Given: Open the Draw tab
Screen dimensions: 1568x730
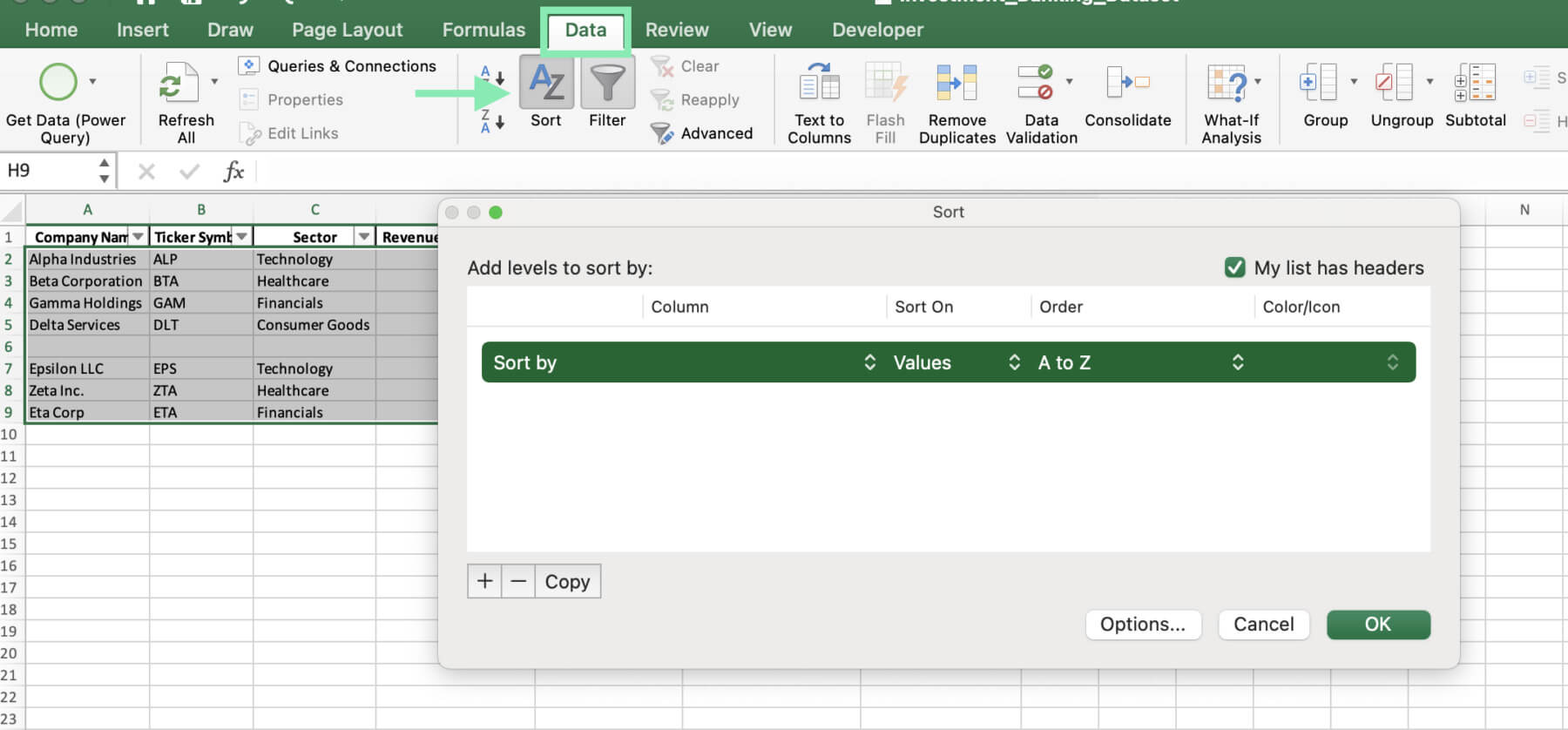Looking at the screenshot, I should 230,30.
